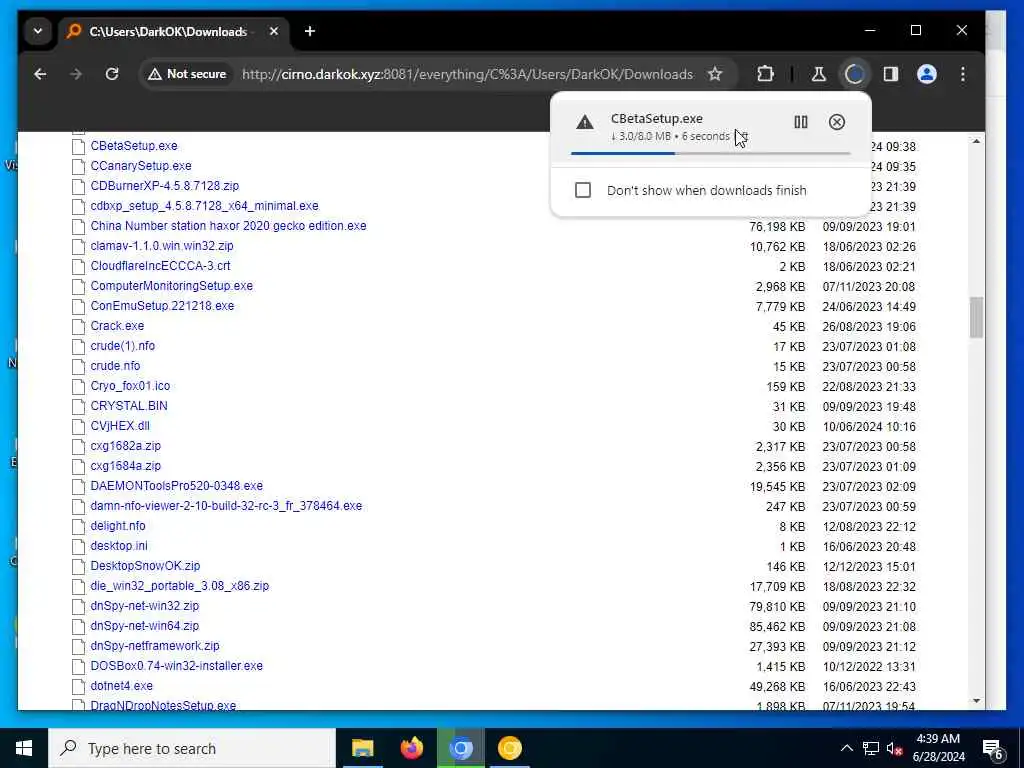The image size is (1024, 768).
Task: Click file icon beside Cryo_fox01.ico
Action: point(78,386)
